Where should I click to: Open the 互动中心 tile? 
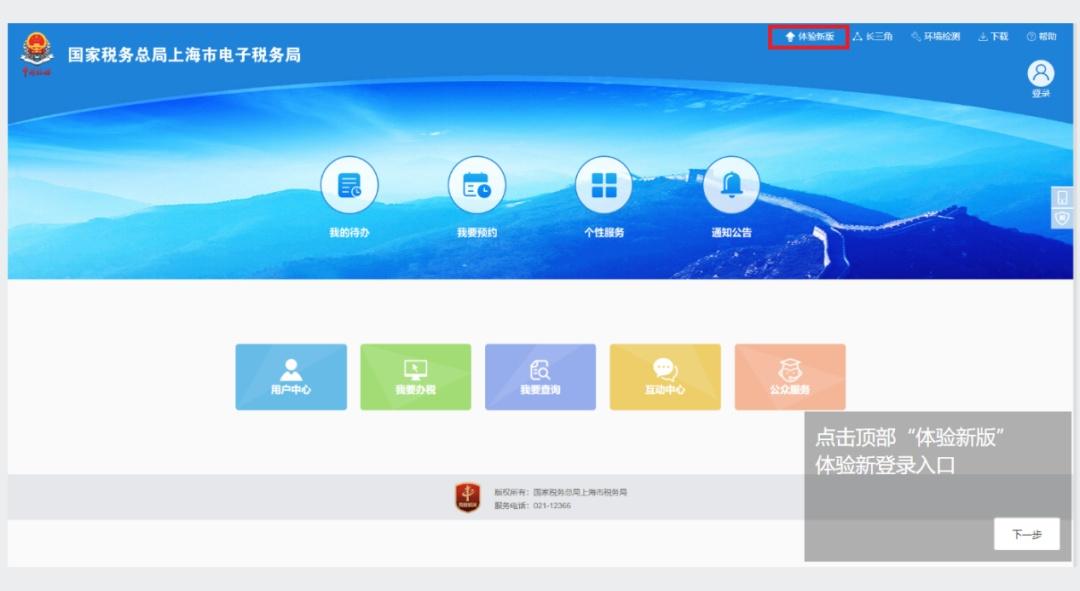click(665, 377)
